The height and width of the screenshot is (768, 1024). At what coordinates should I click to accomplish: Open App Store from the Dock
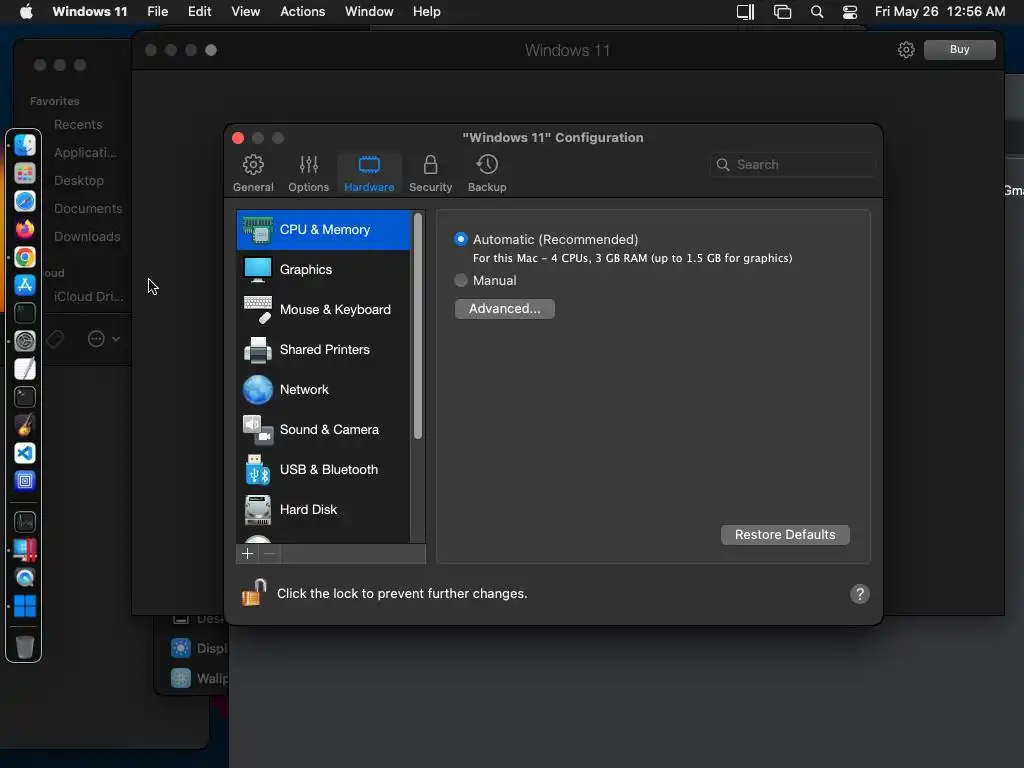pyautogui.click(x=25, y=285)
